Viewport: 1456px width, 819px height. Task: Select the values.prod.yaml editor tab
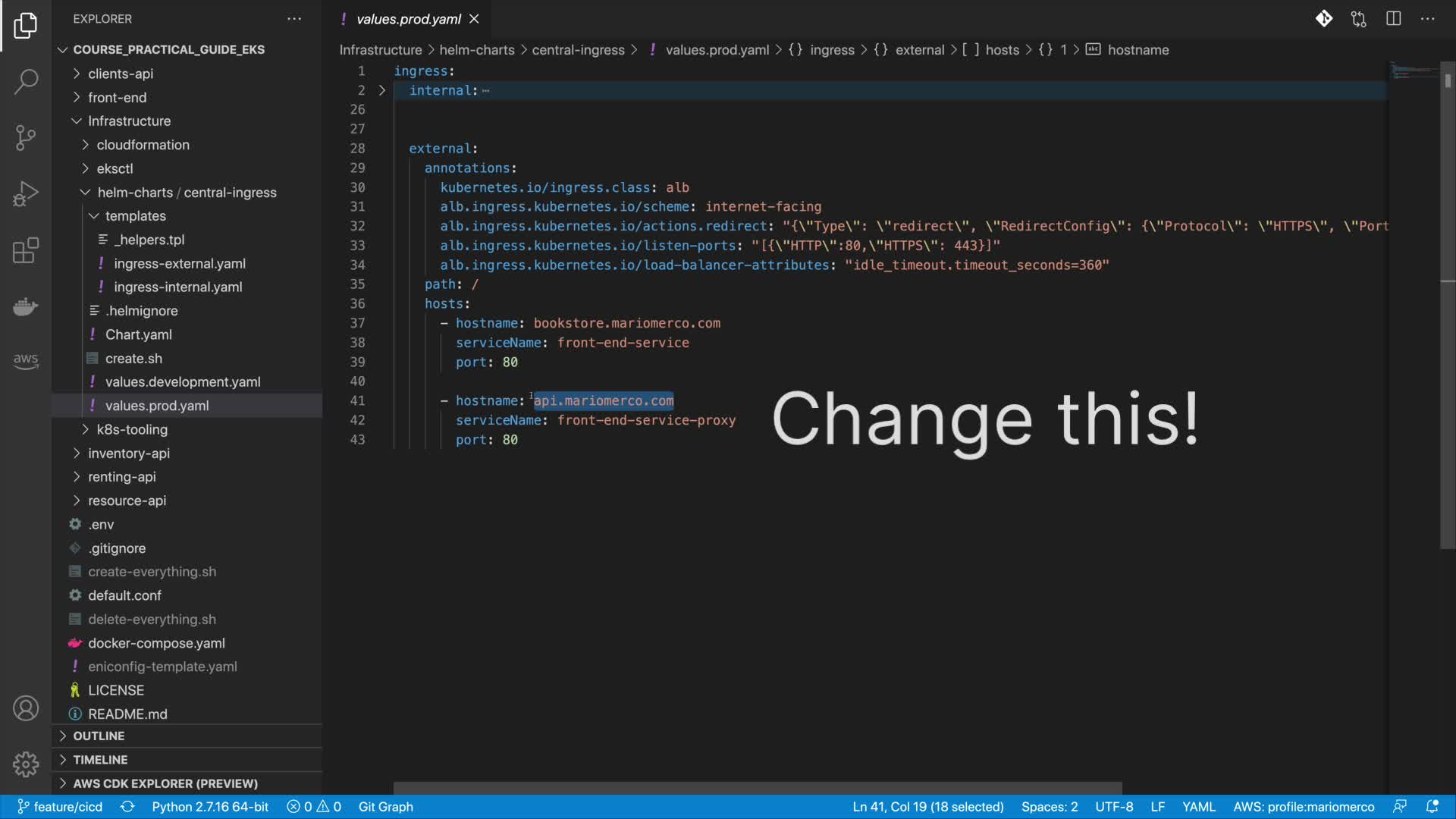408,19
